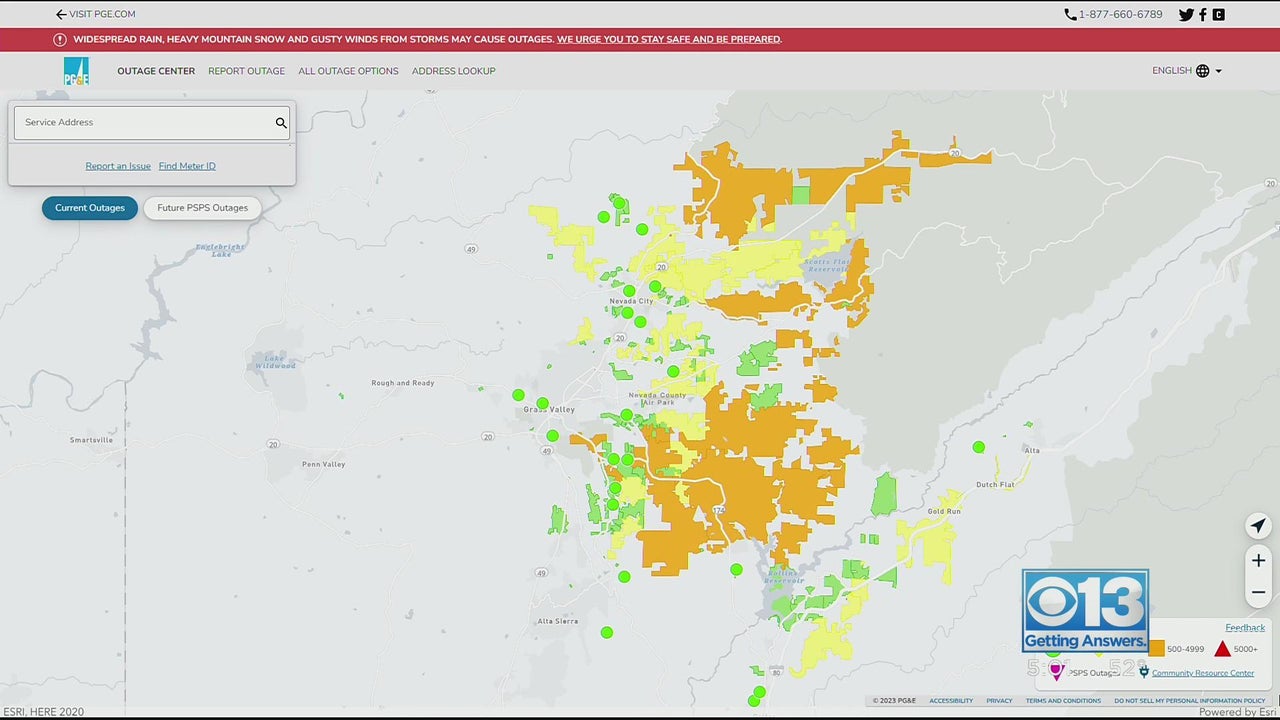This screenshot has width=1280, height=720.
Task: Open the Report Outage menu item
Action: 246,71
